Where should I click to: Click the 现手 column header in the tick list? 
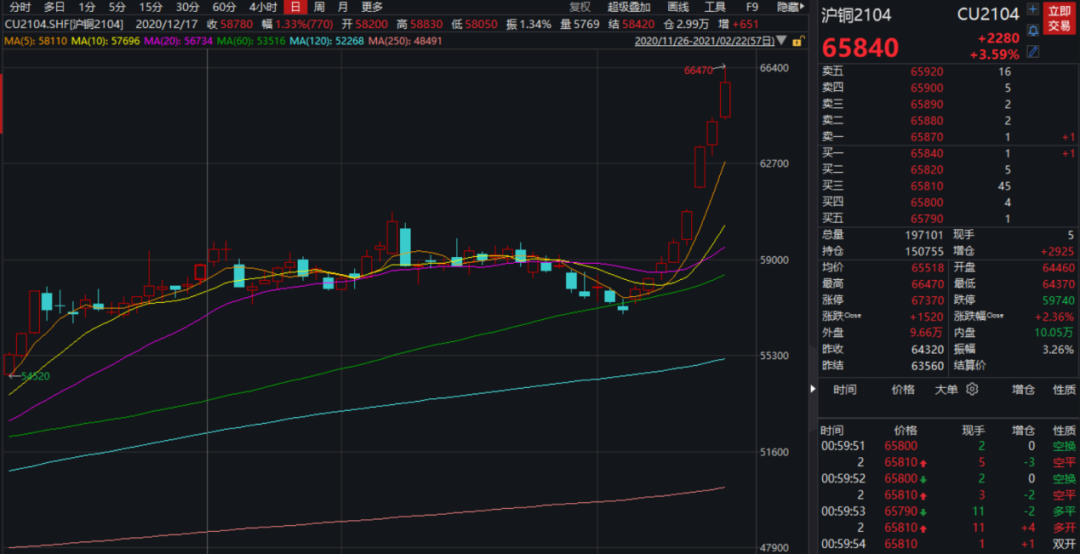[x=973, y=431]
